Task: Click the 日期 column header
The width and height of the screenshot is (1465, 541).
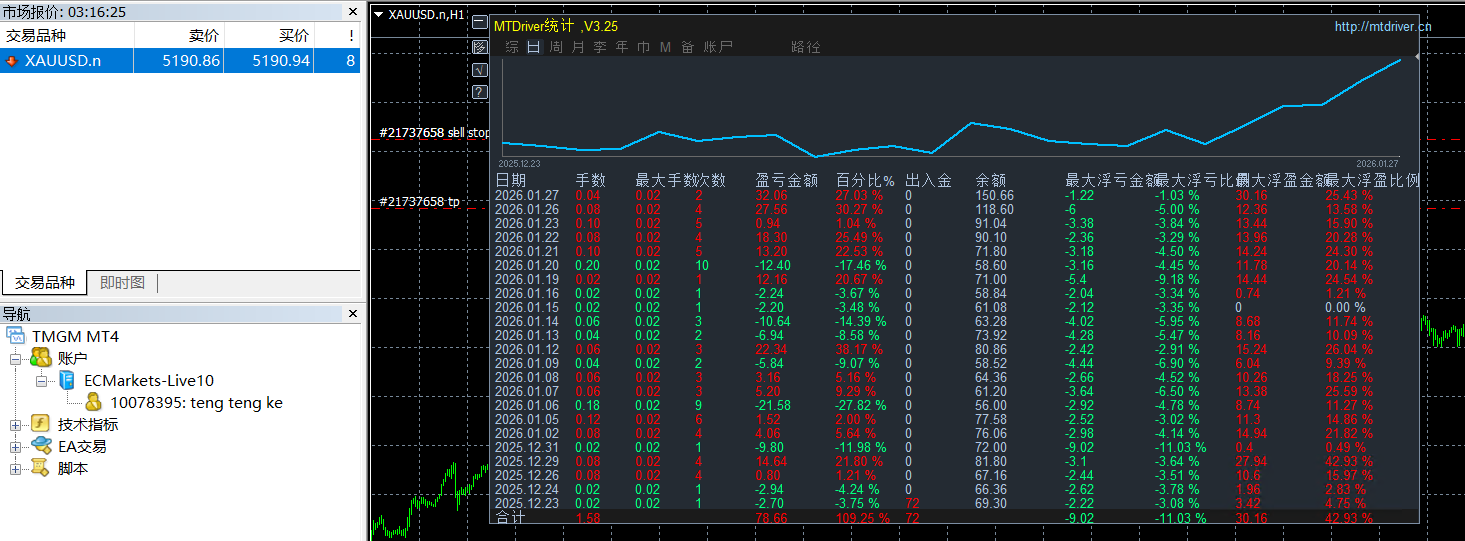Action: [x=511, y=181]
